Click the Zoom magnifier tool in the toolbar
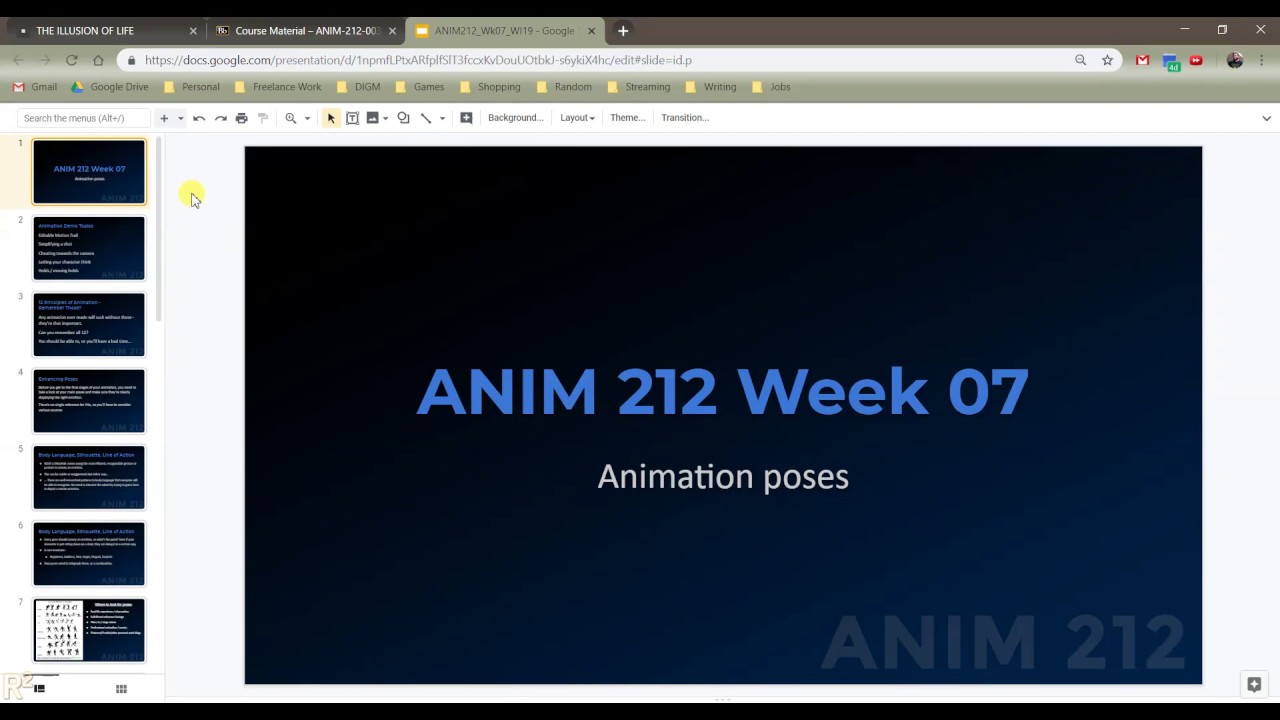The height and width of the screenshot is (720, 1280). tap(291, 118)
